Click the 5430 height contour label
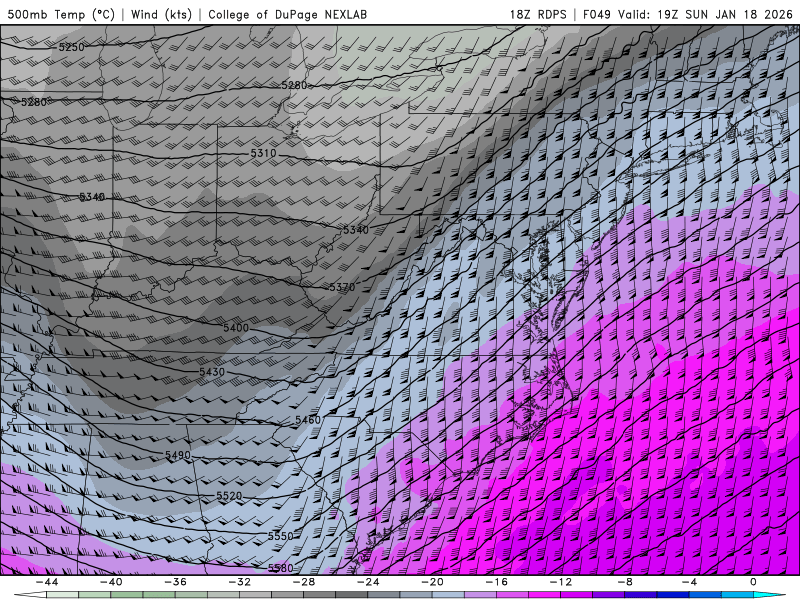The height and width of the screenshot is (600, 800). [x=212, y=372]
